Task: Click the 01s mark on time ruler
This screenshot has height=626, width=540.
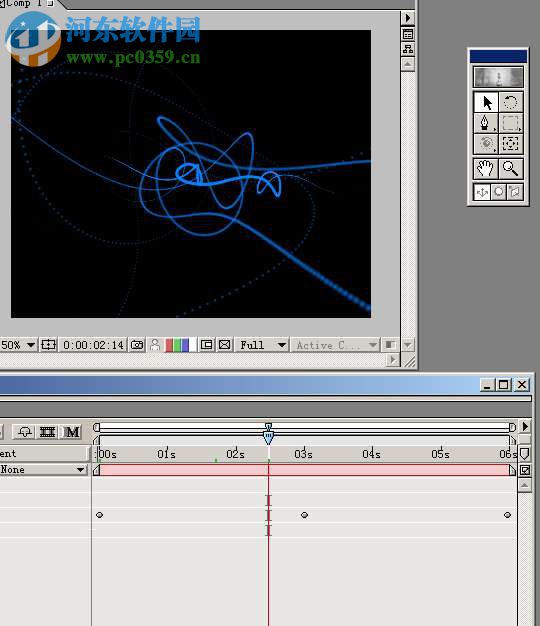Action: [x=166, y=454]
